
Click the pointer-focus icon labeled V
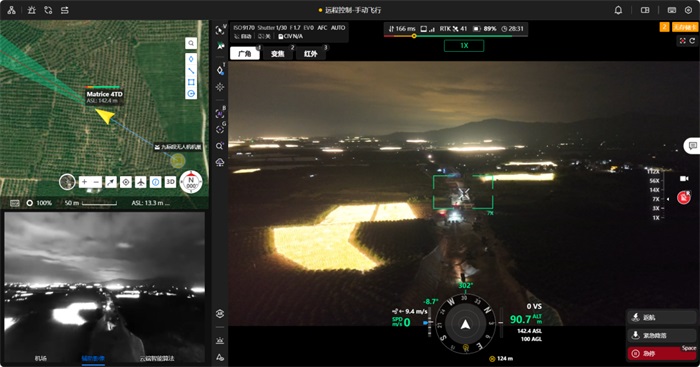220,30
